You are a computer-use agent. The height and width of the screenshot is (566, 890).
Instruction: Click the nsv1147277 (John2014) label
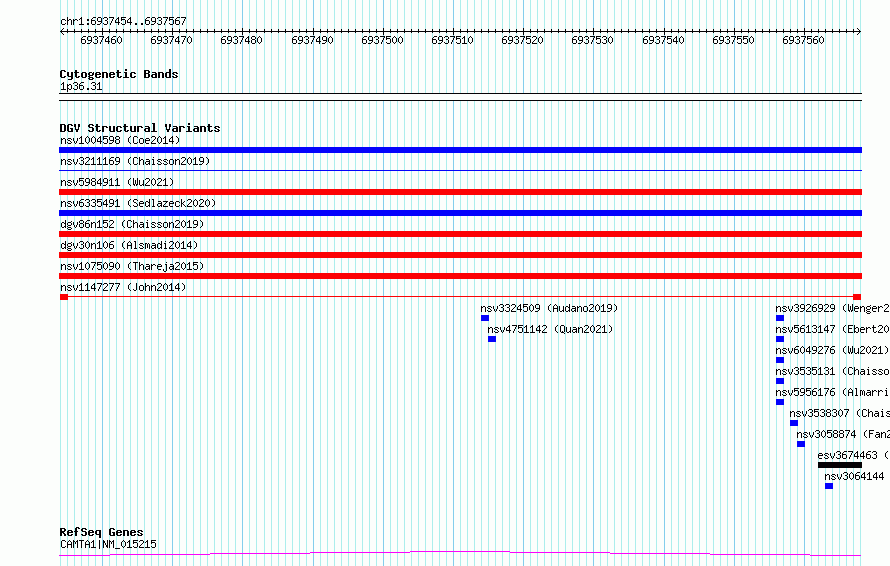123,287
